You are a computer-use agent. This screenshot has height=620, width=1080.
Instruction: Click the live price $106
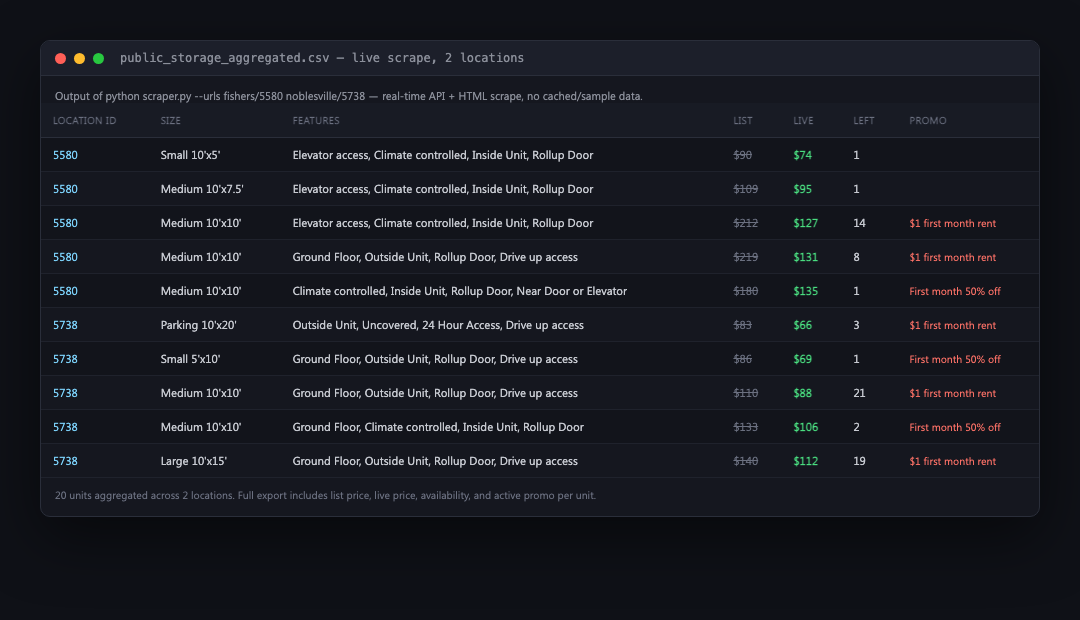(806, 427)
